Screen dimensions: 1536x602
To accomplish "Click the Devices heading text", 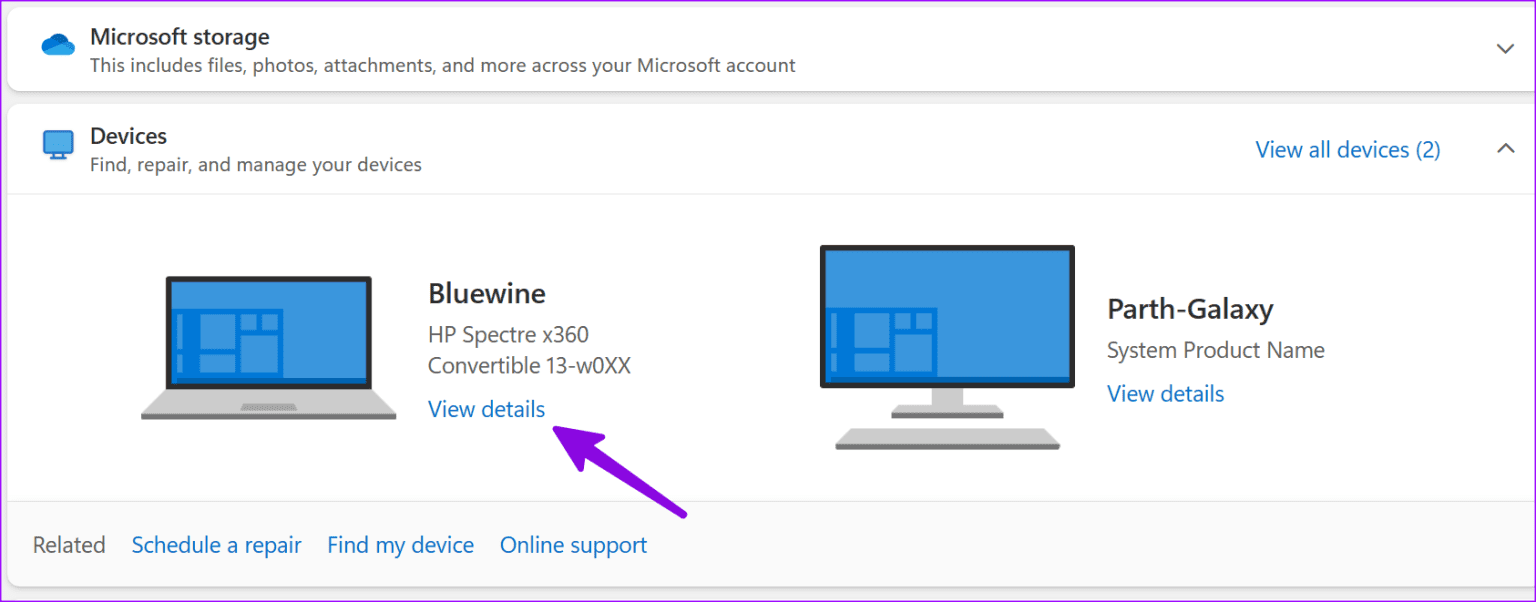I will (128, 136).
